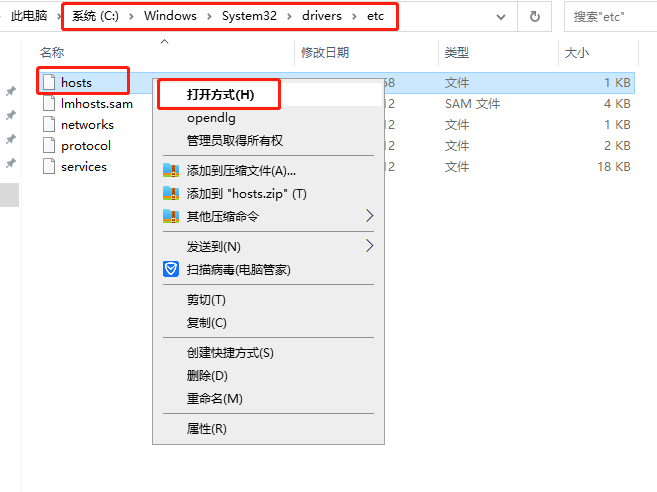Viewport: 657px width, 492px height.
Task: Go to System32 folder in breadcrumb
Action: pyautogui.click(x=249, y=16)
